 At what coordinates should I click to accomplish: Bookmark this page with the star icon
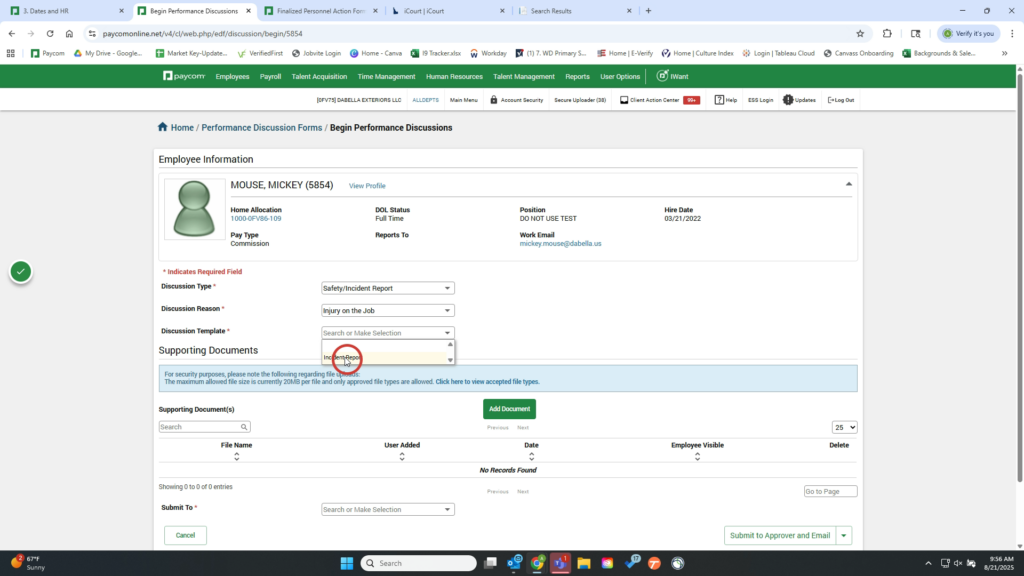[859, 33]
